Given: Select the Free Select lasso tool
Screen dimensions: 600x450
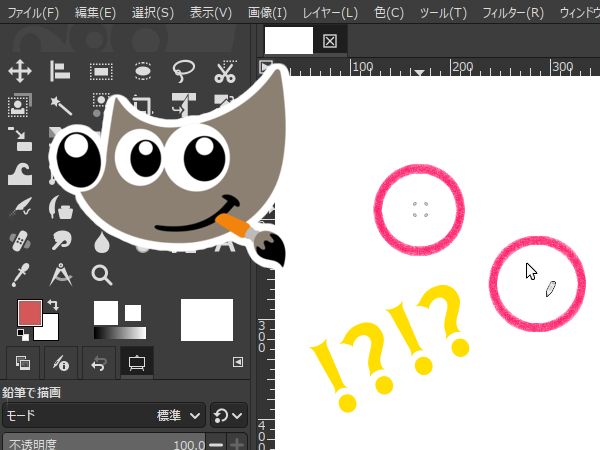Looking at the screenshot, I should (x=184, y=71).
